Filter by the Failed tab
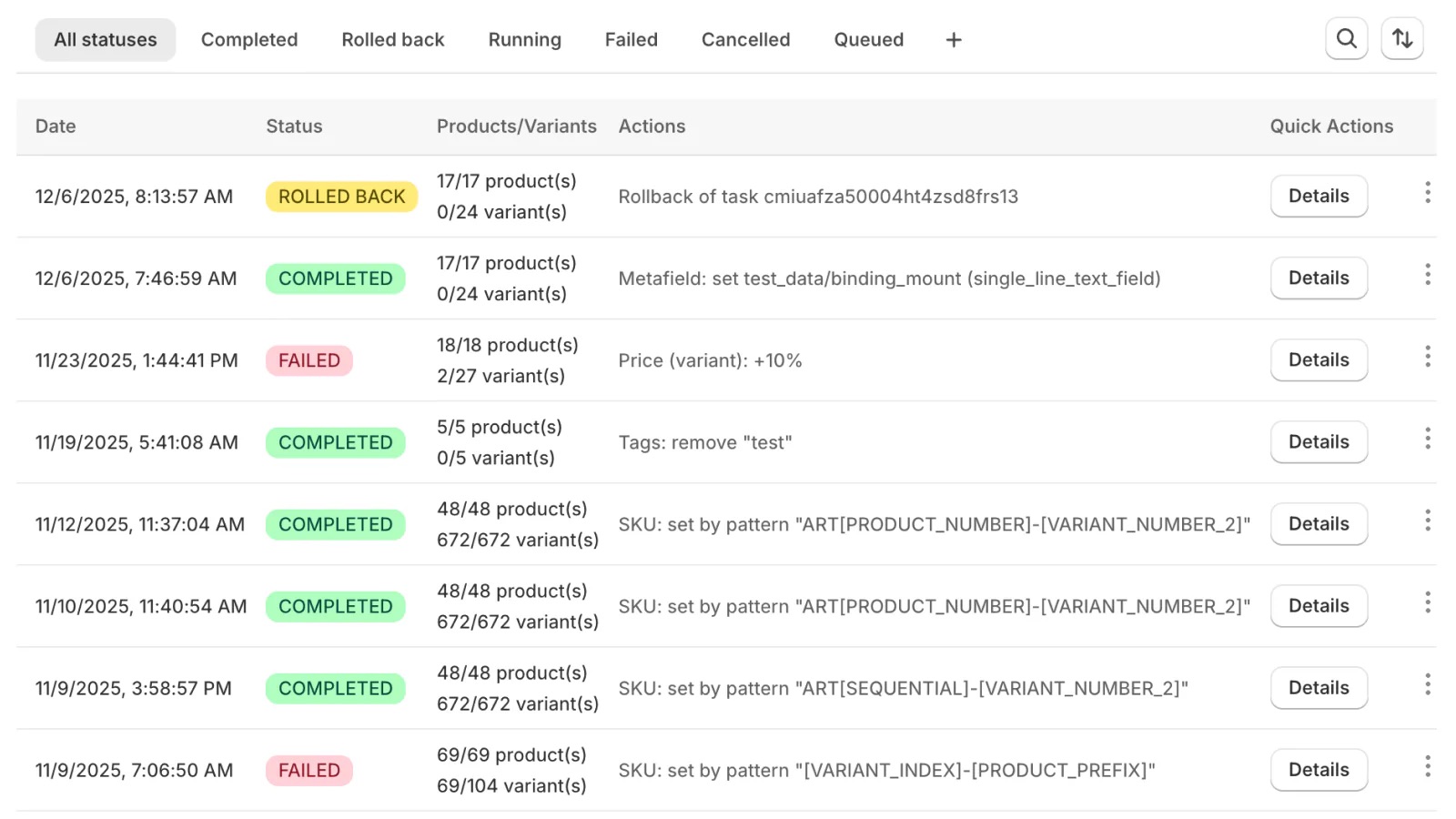This screenshot has width=1456, height=819. tap(632, 40)
